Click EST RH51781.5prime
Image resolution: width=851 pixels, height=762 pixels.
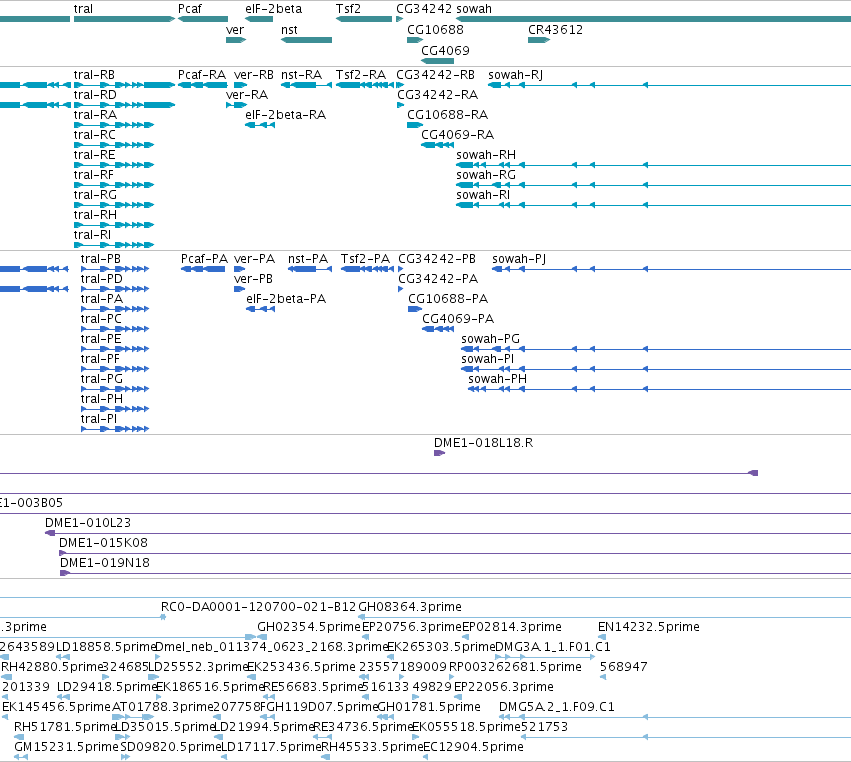coord(65,727)
